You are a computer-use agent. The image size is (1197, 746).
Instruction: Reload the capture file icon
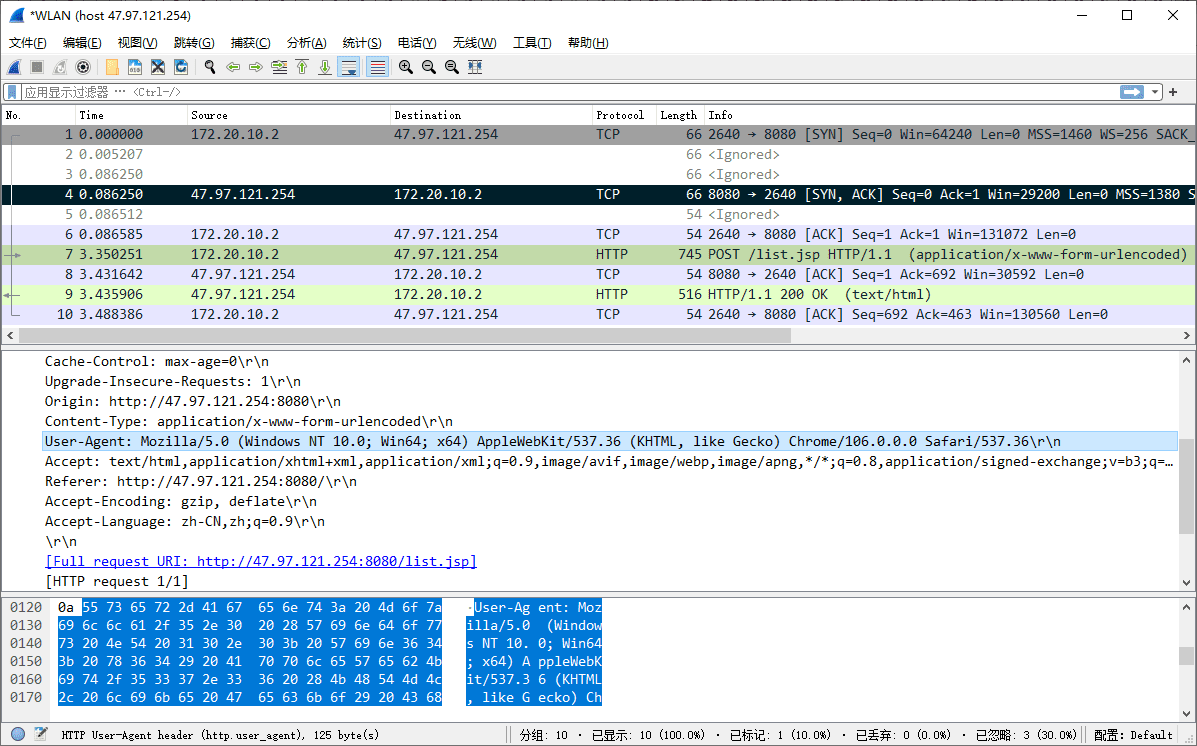[x=181, y=67]
